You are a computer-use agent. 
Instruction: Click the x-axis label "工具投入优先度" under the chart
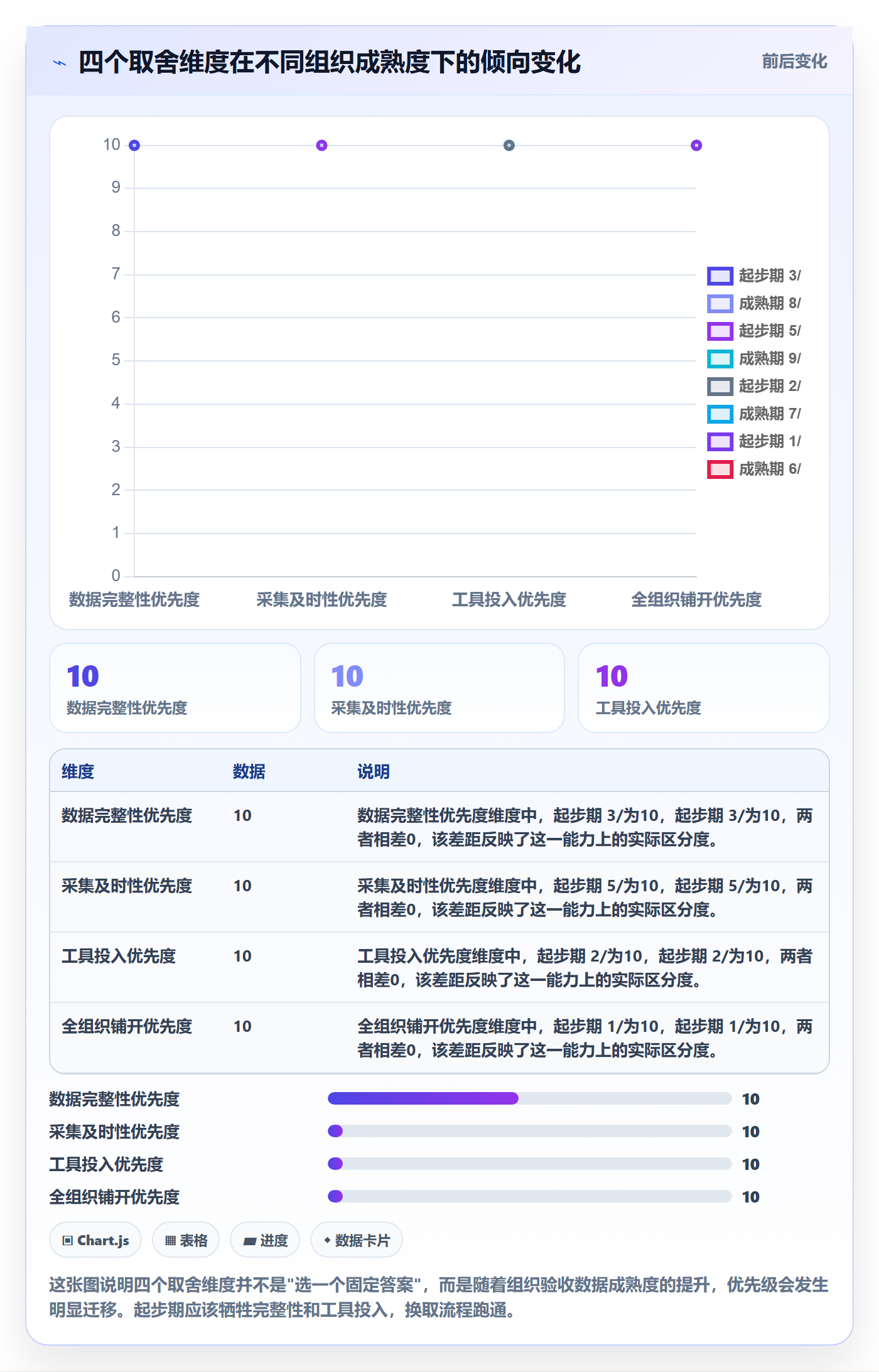click(x=509, y=599)
